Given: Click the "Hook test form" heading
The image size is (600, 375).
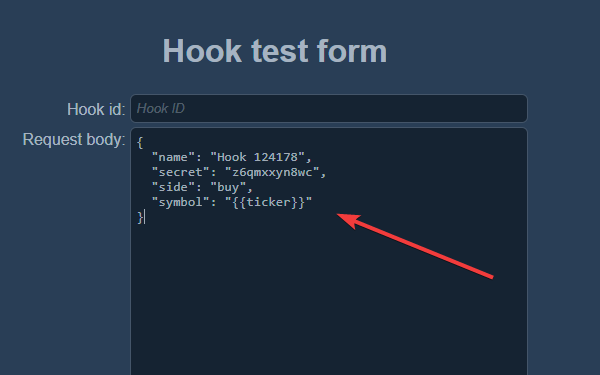Looking at the screenshot, I should [275, 51].
